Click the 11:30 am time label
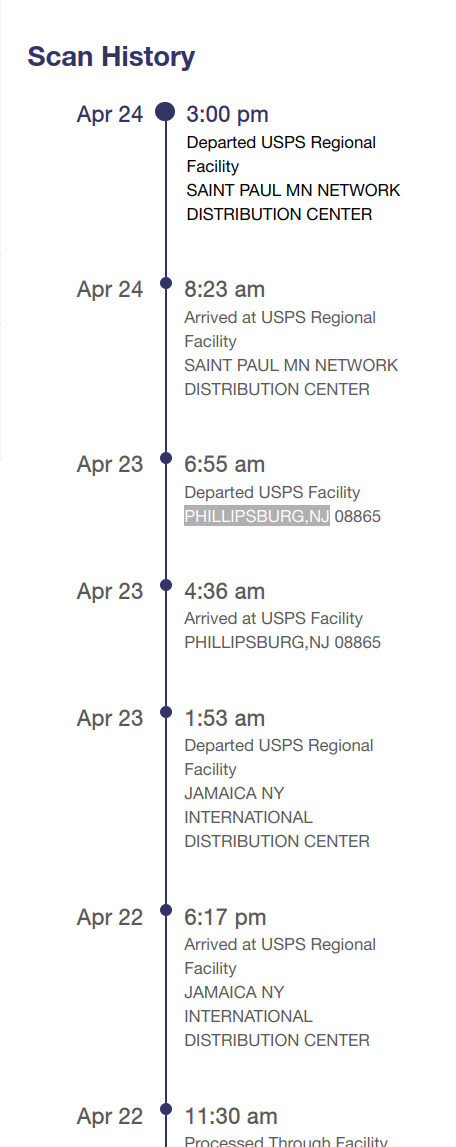Viewport: 456px width, 1147px height. click(x=231, y=1116)
